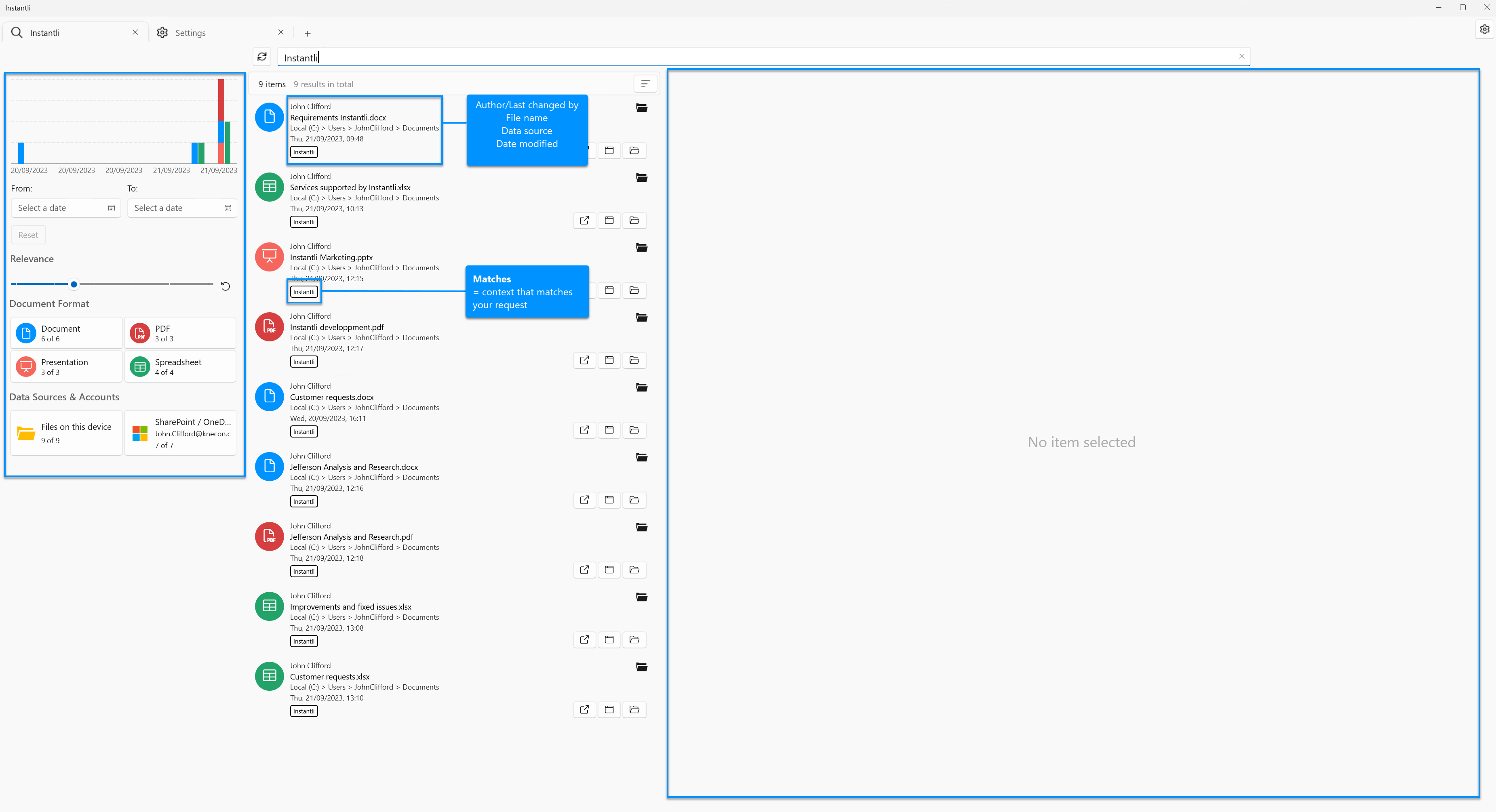Click the tall red bar in date chart
This screenshot has width=1496, height=812.
[221, 100]
